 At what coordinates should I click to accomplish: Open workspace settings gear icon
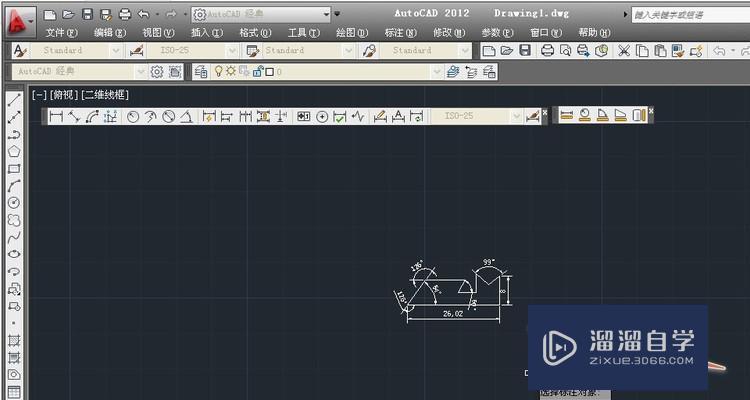tap(157, 72)
